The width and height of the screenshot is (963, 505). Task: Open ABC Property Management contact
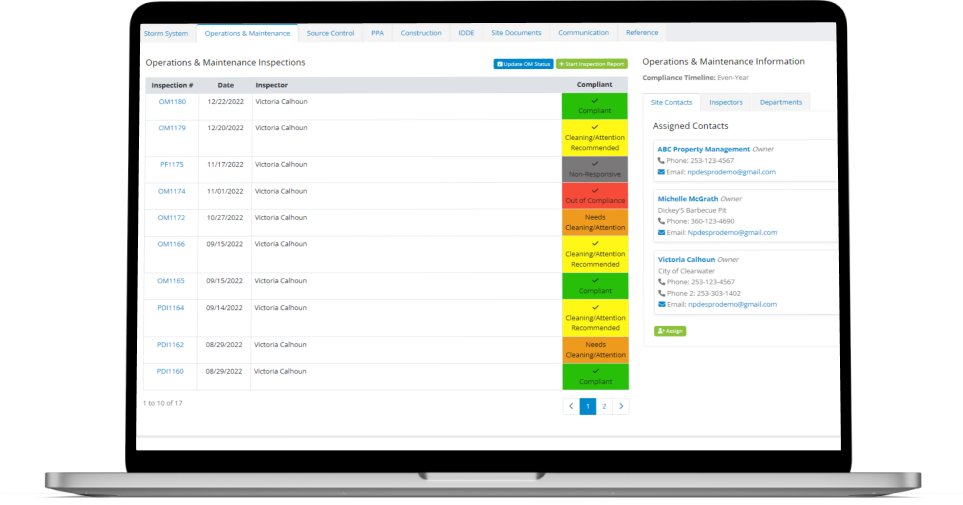(704, 149)
